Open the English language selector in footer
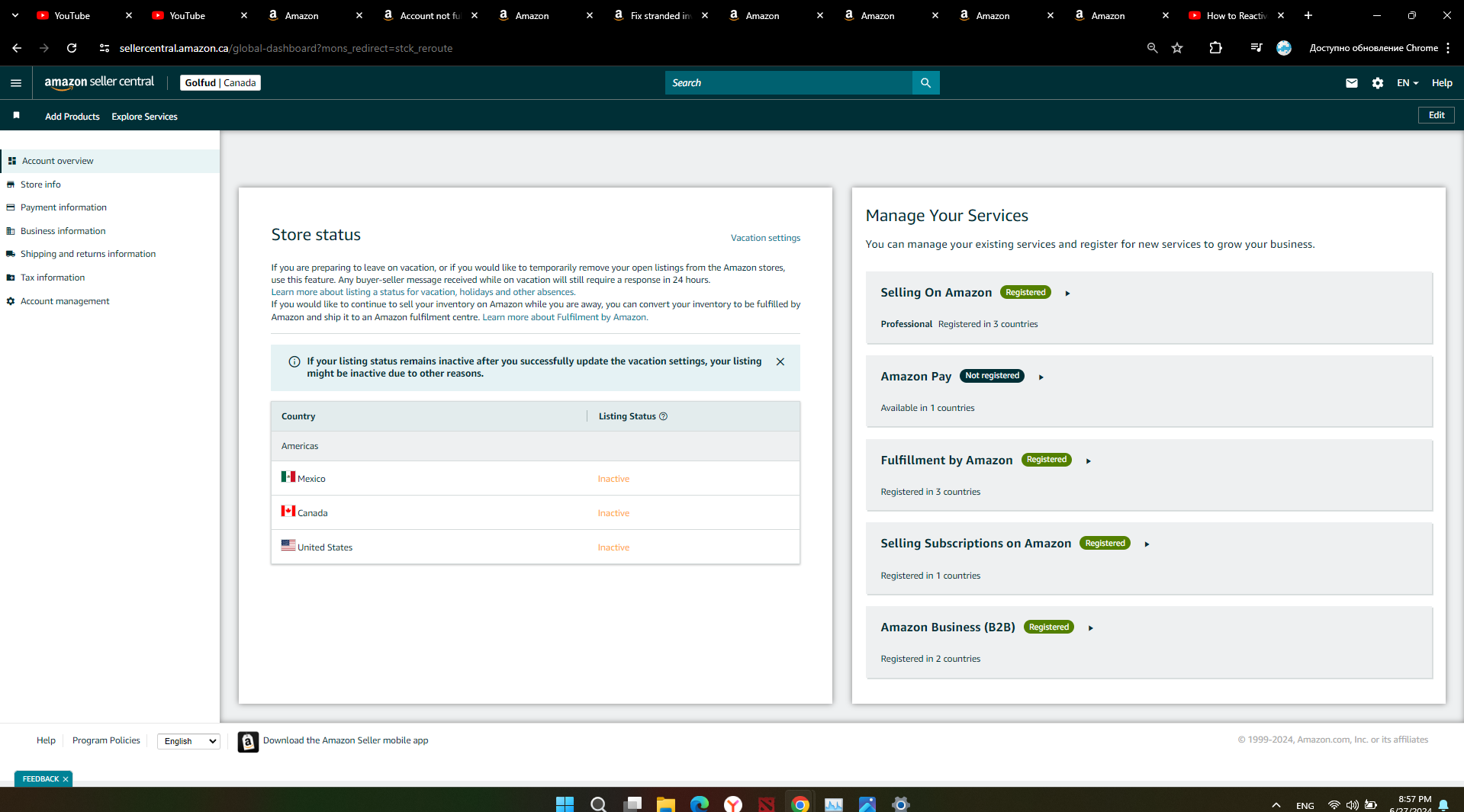 tap(188, 741)
